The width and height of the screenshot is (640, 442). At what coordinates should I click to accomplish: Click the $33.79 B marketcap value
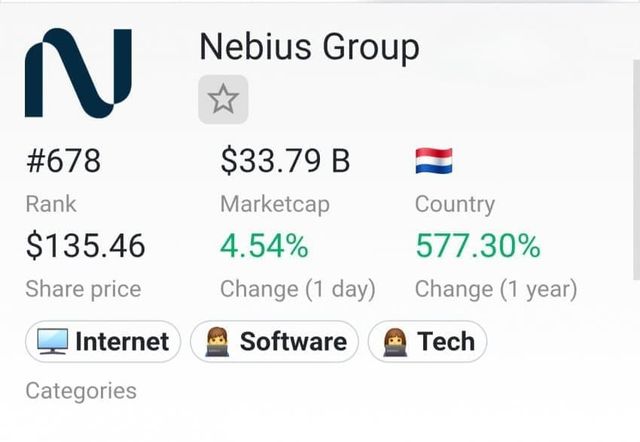pyautogui.click(x=285, y=160)
